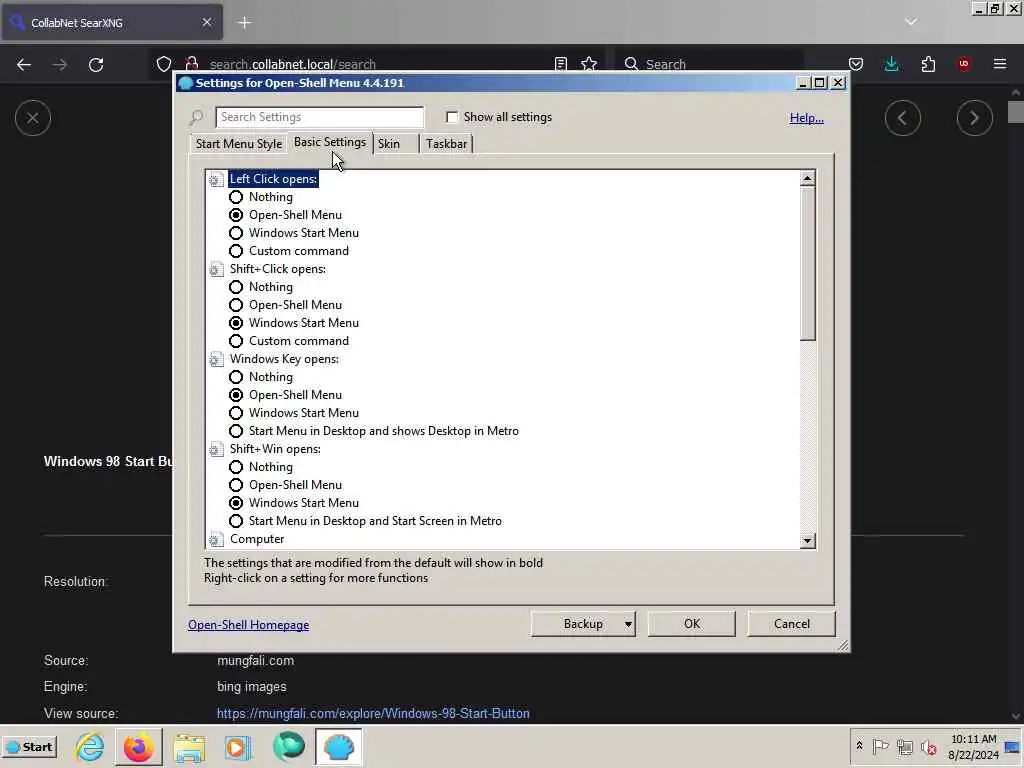Viewport: 1024px width, 768px height.
Task: Toggle reader view in Firefox address bar
Action: pyautogui.click(x=560, y=64)
